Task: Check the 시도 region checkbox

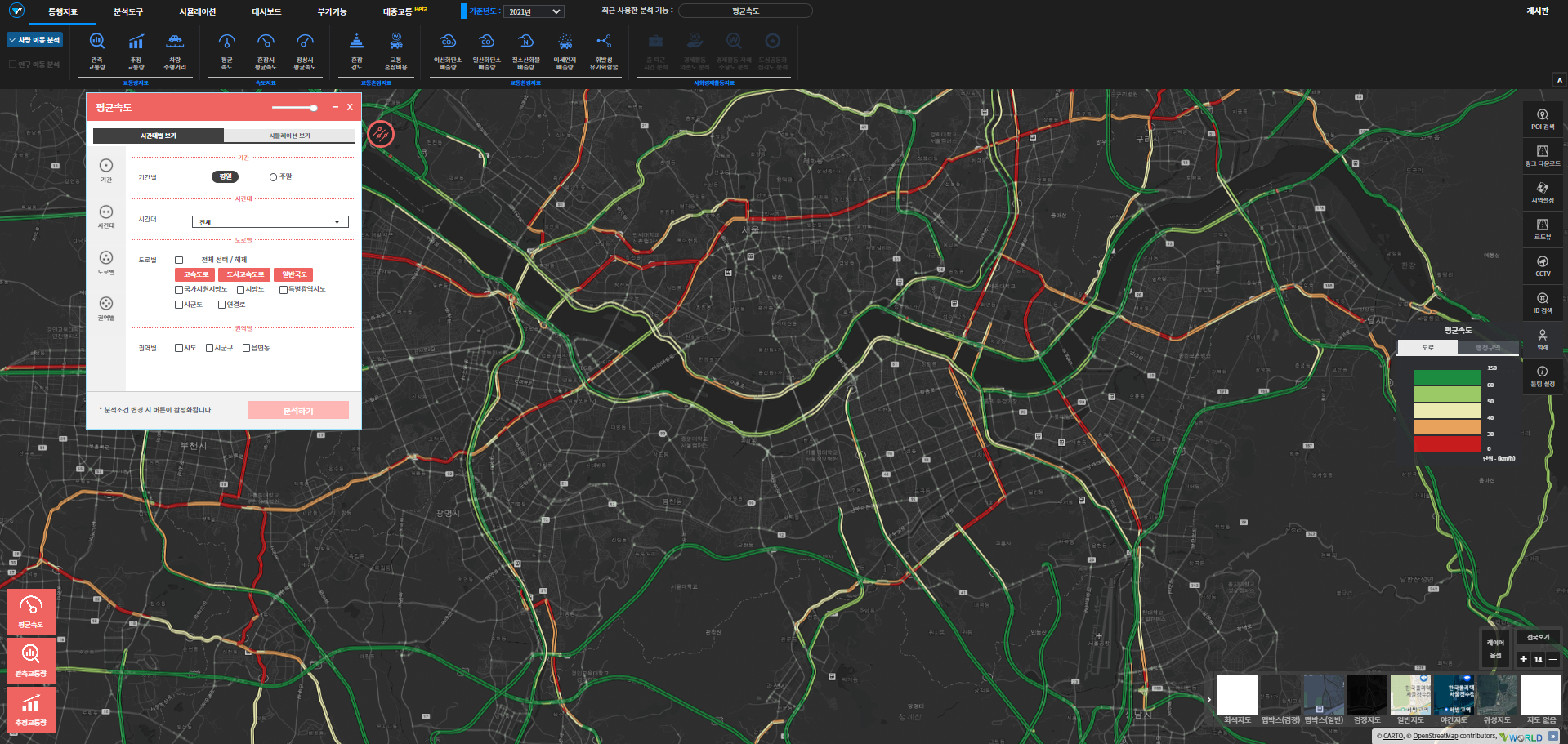Action: [179, 348]
